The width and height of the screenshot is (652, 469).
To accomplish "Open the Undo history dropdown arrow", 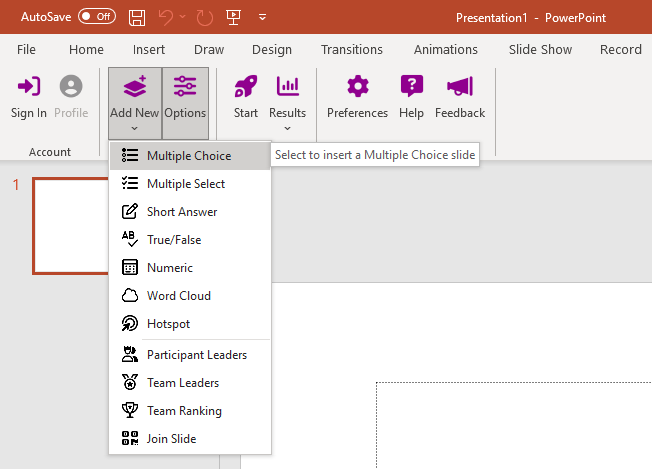I will [x=183, y=17].
